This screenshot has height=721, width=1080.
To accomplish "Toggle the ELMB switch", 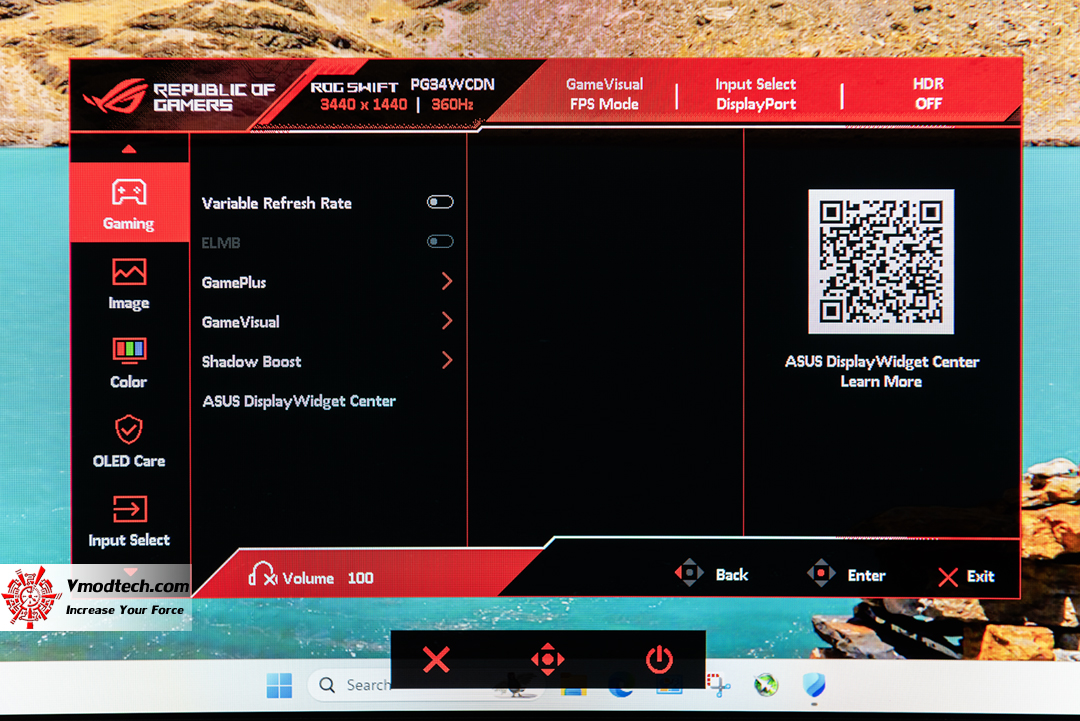I will [440, 242].
